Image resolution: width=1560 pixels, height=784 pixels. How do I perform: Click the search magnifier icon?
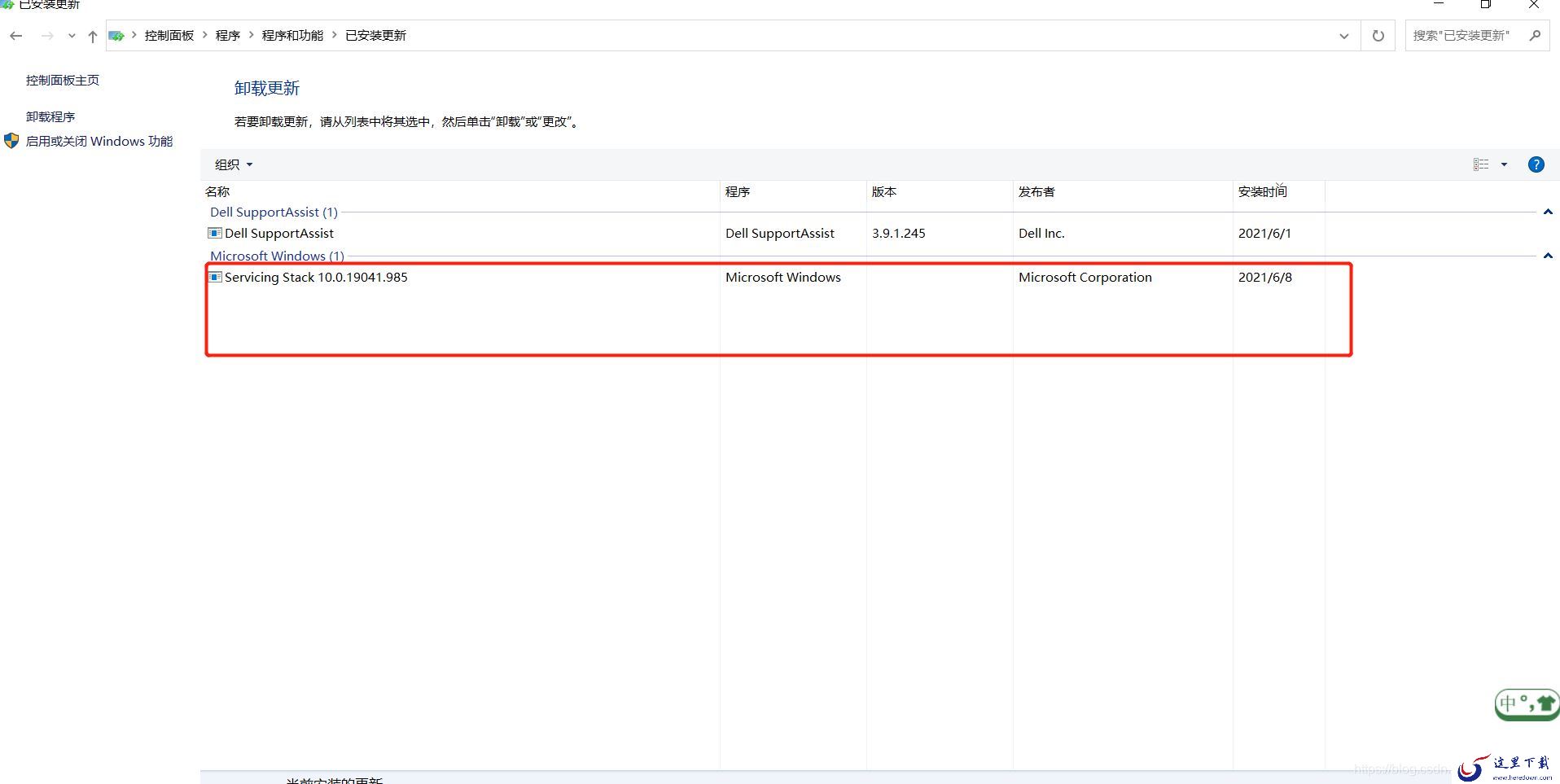coord(1536,35)
